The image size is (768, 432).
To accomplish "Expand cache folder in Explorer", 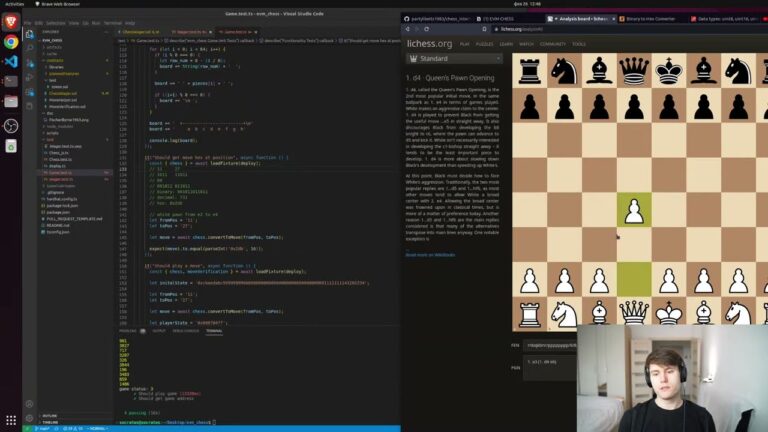I will [x=52, y=54].
